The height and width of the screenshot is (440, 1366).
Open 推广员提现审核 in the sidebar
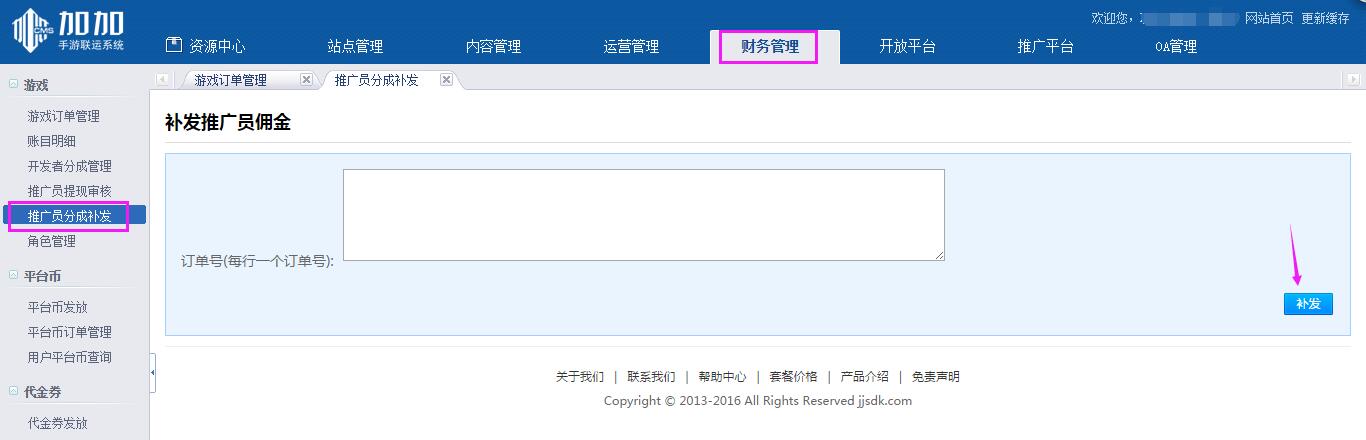(70, 191)
